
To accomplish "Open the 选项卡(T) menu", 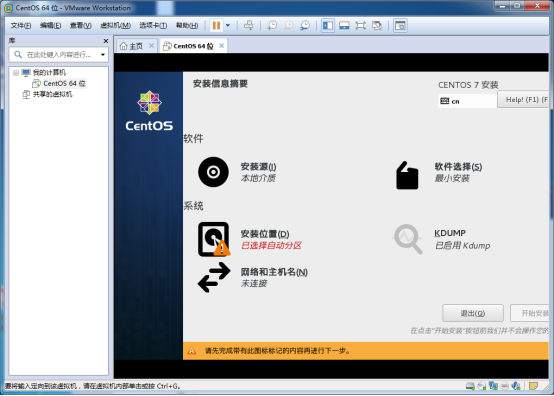I will [x=153, y=25].
